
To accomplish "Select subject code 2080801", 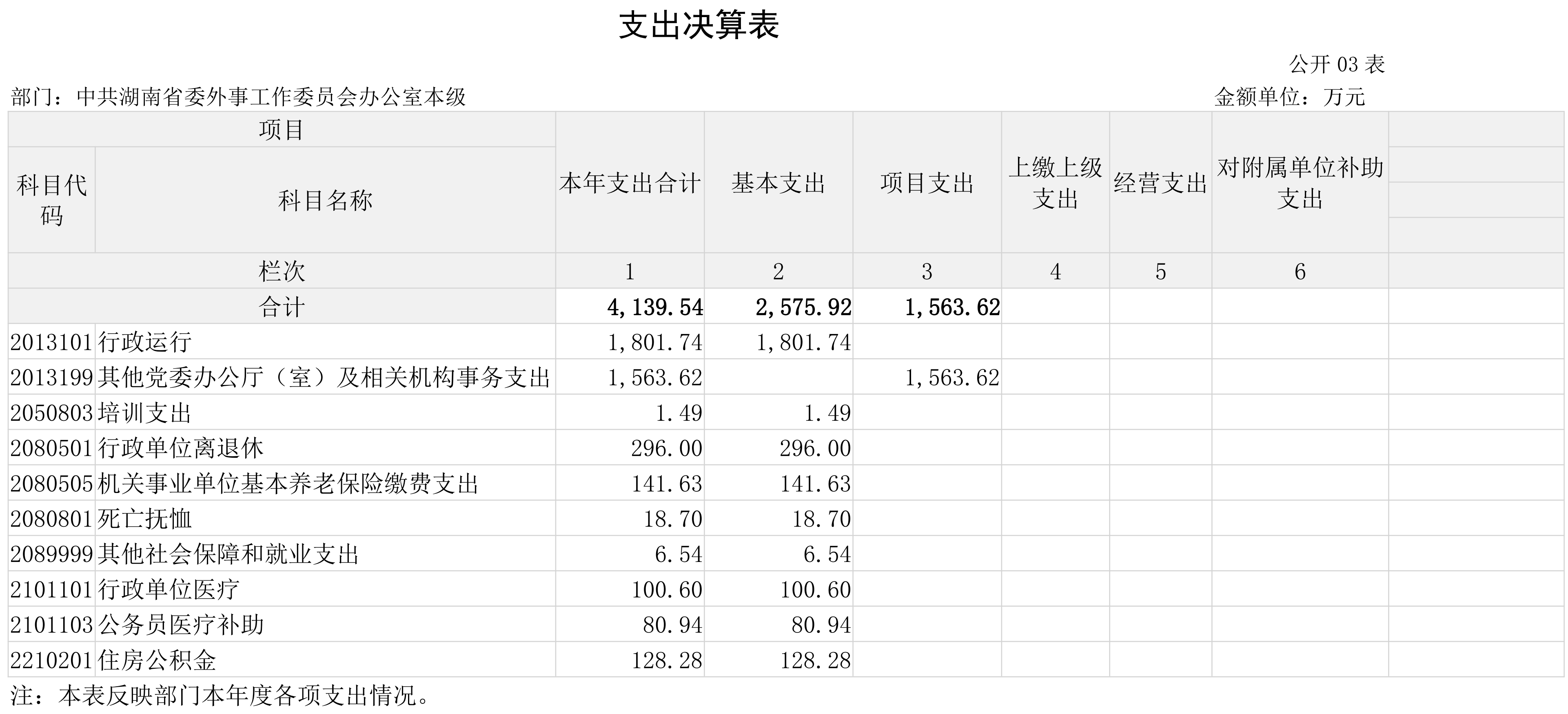I will pyautogui.click(x=52, y=519).
